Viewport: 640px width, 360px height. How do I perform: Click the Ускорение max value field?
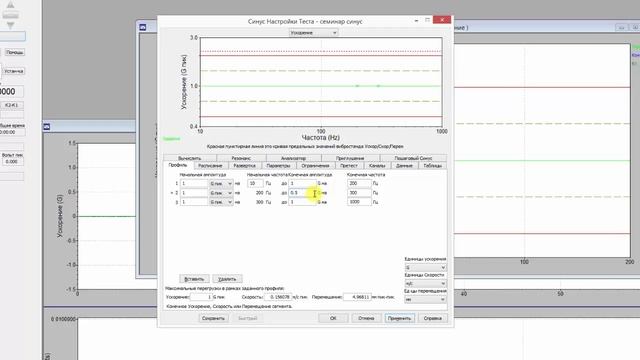(201, 297)
